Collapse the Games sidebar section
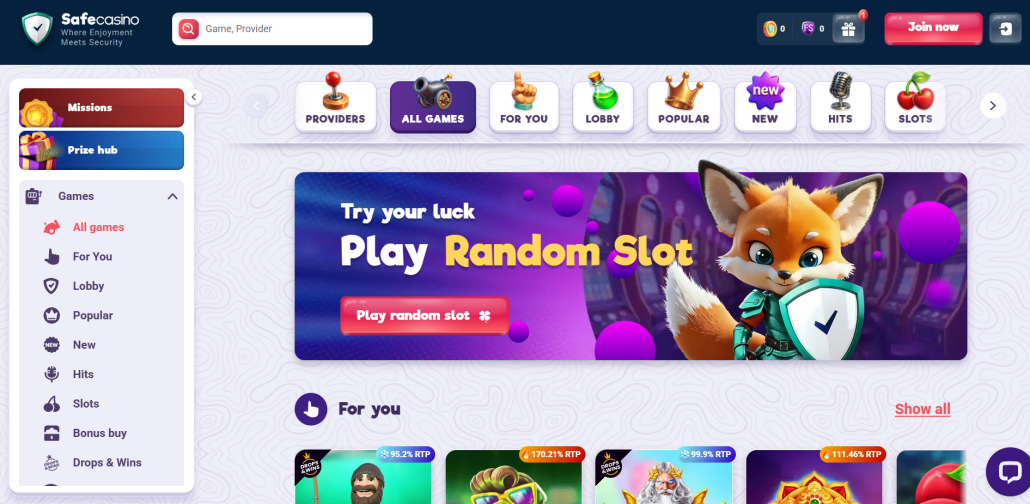 click(172, 196)
